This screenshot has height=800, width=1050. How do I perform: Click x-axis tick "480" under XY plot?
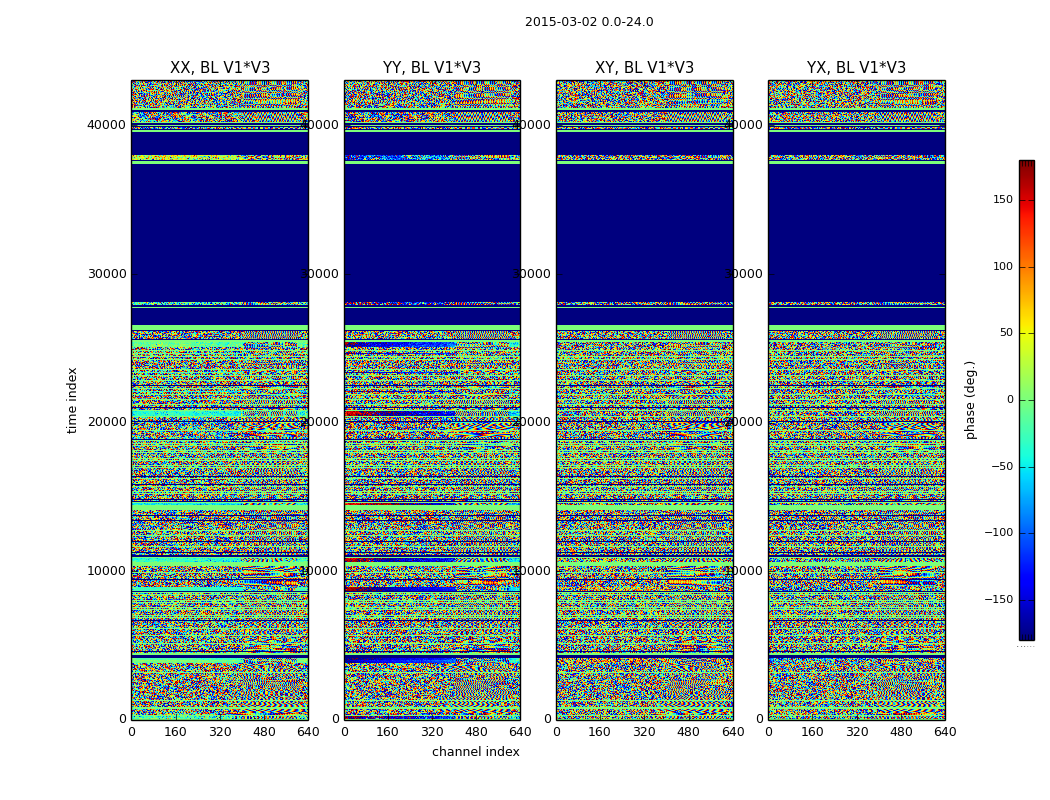click(688, 732)
